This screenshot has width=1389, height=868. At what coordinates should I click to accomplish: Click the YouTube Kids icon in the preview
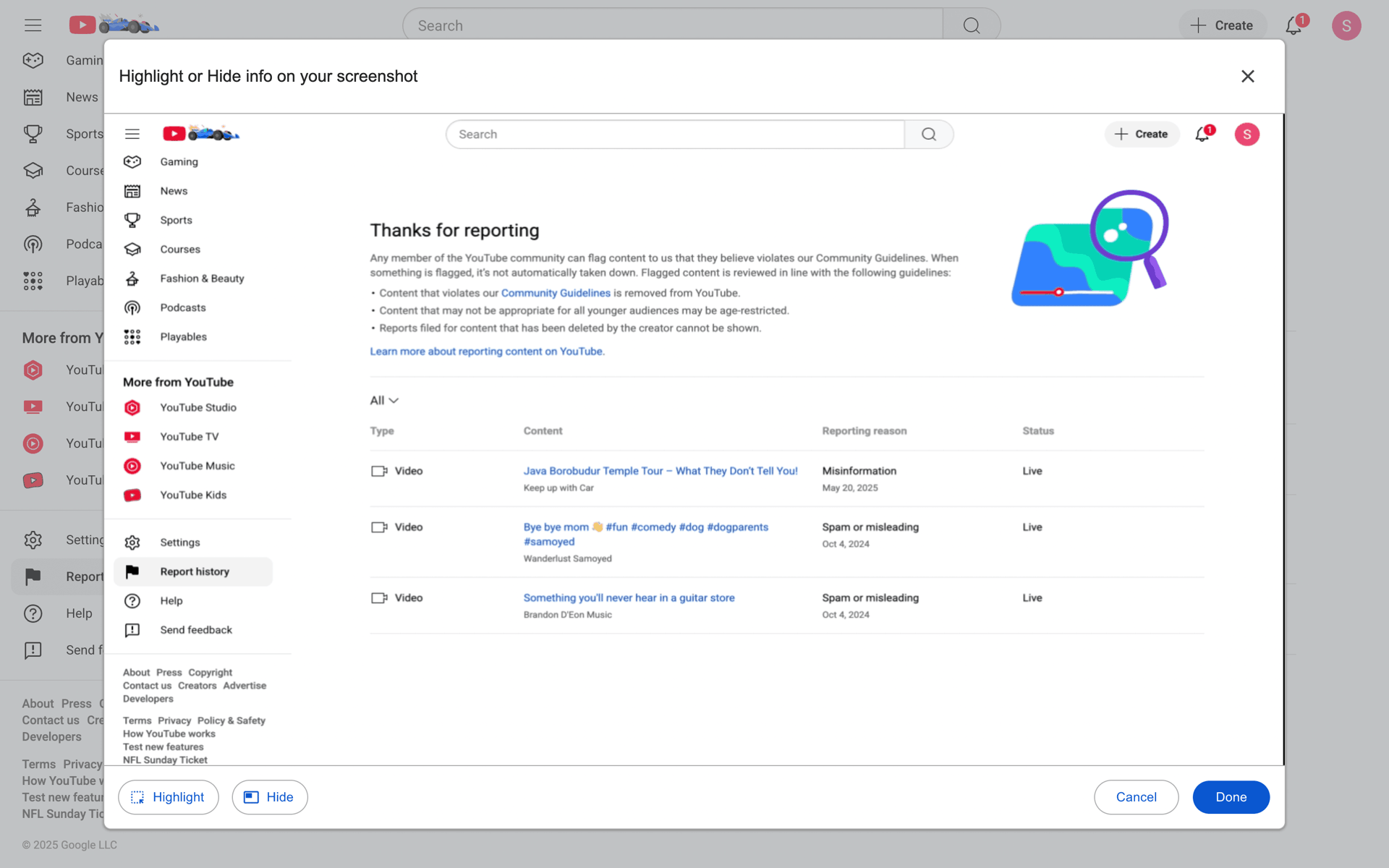coord(132,495)
